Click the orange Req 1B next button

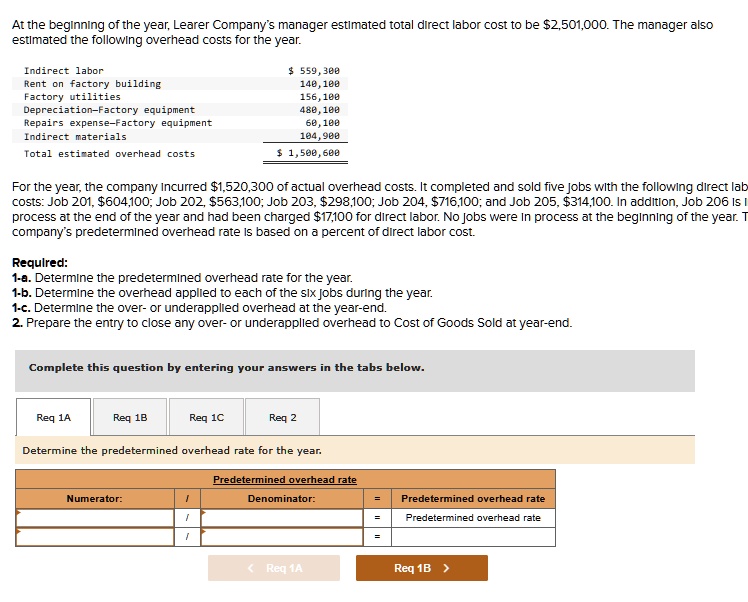pyautogui.click(x=422, y=568)
